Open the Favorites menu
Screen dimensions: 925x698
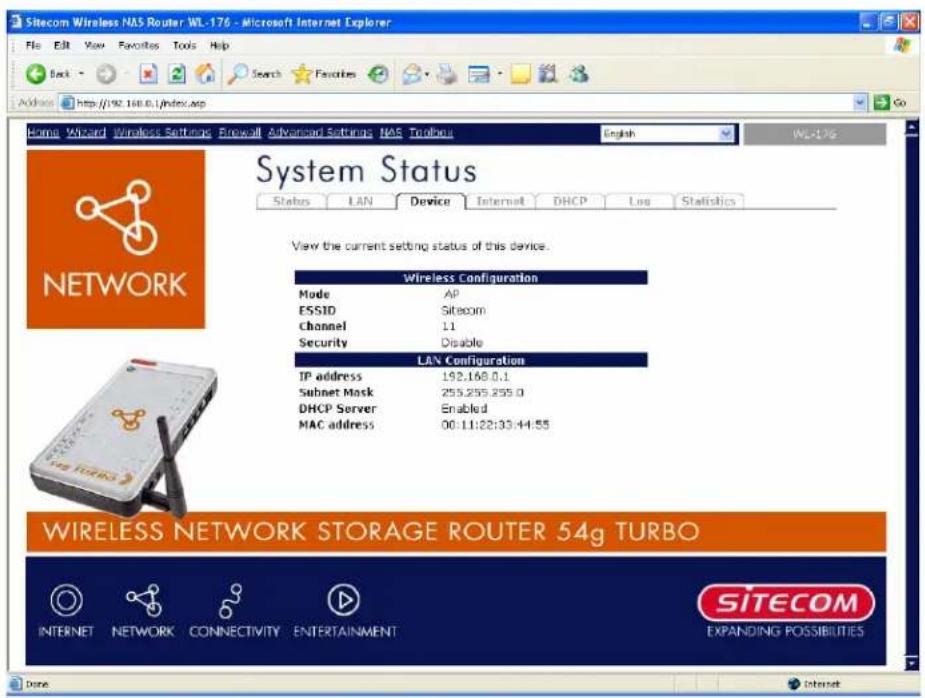(x=139, y=45)
